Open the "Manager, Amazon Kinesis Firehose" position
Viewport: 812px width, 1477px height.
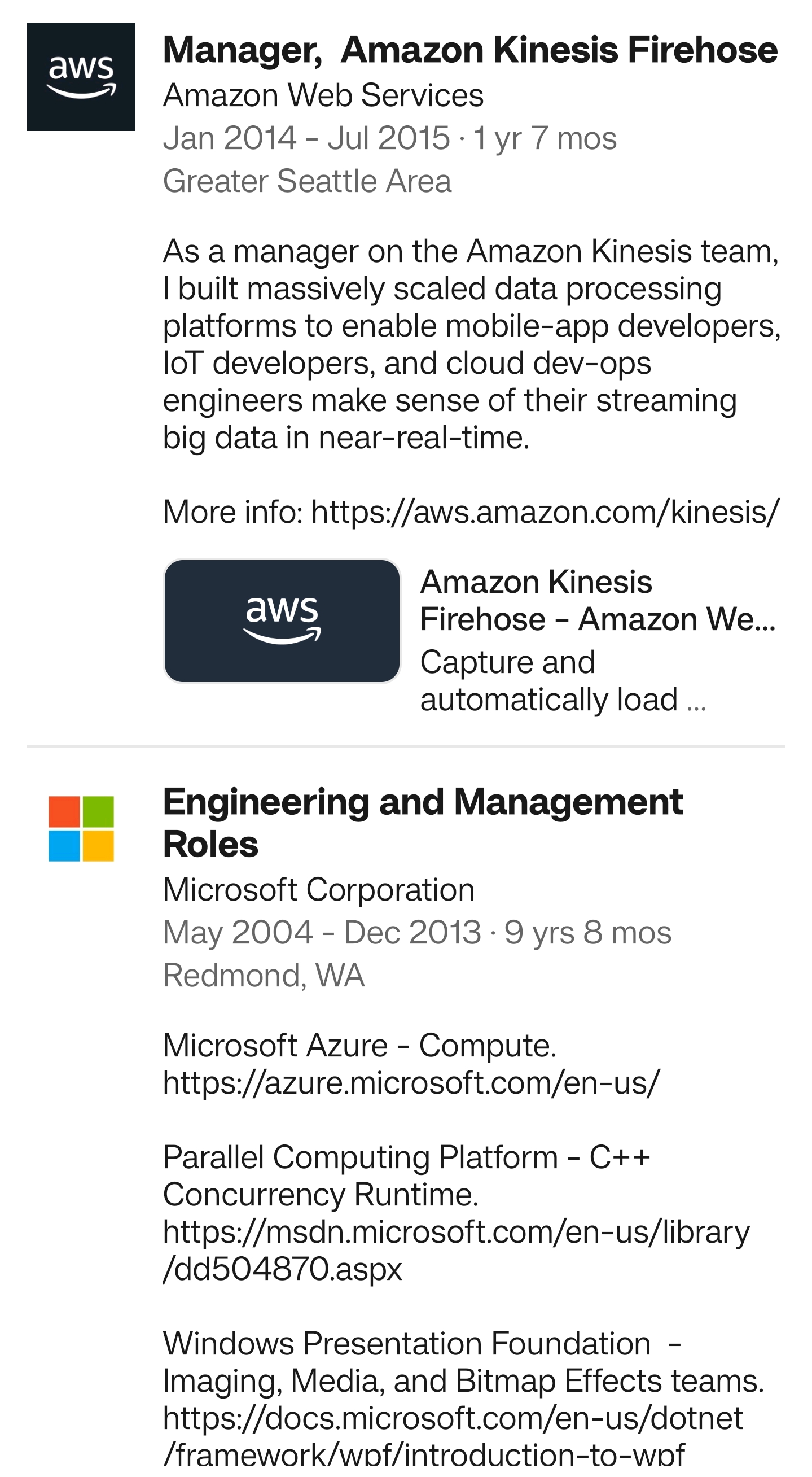[470, 50]
